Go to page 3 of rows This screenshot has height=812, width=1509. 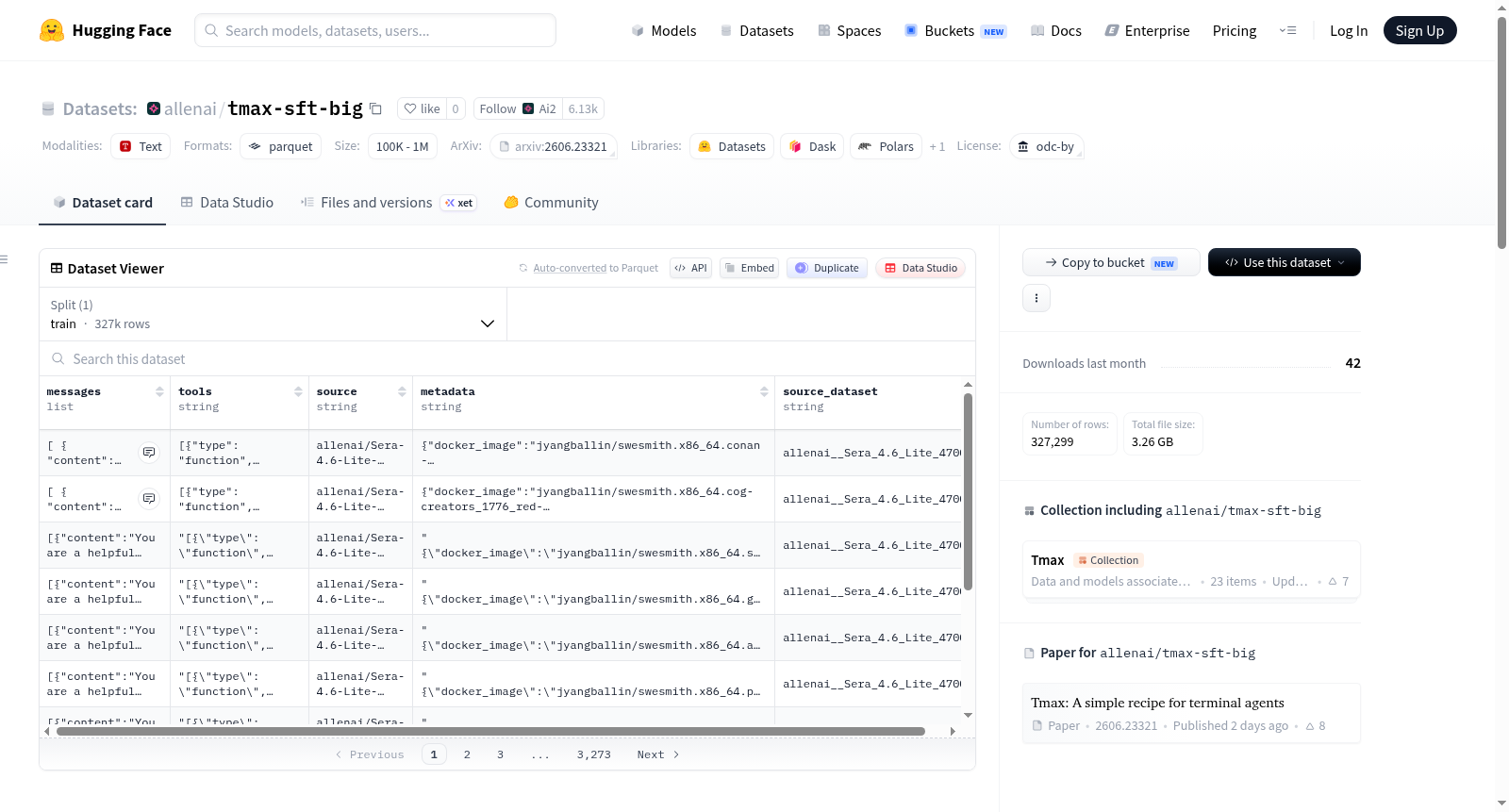[500, 754]
